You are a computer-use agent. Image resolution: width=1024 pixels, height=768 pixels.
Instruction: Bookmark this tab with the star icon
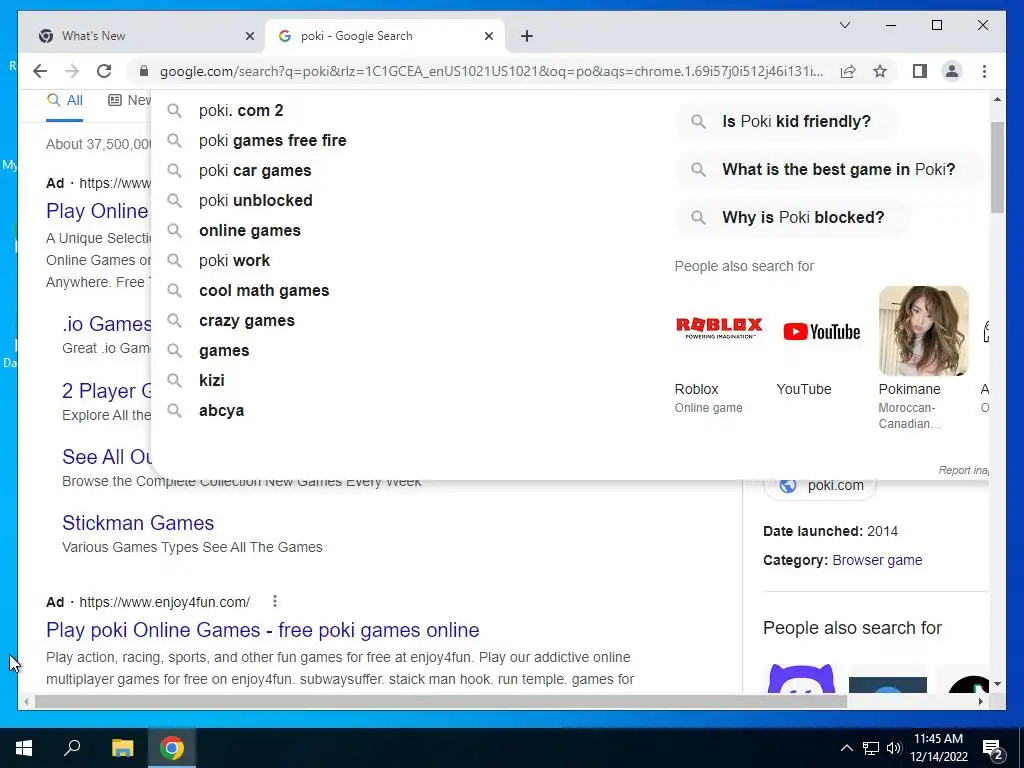880,71
